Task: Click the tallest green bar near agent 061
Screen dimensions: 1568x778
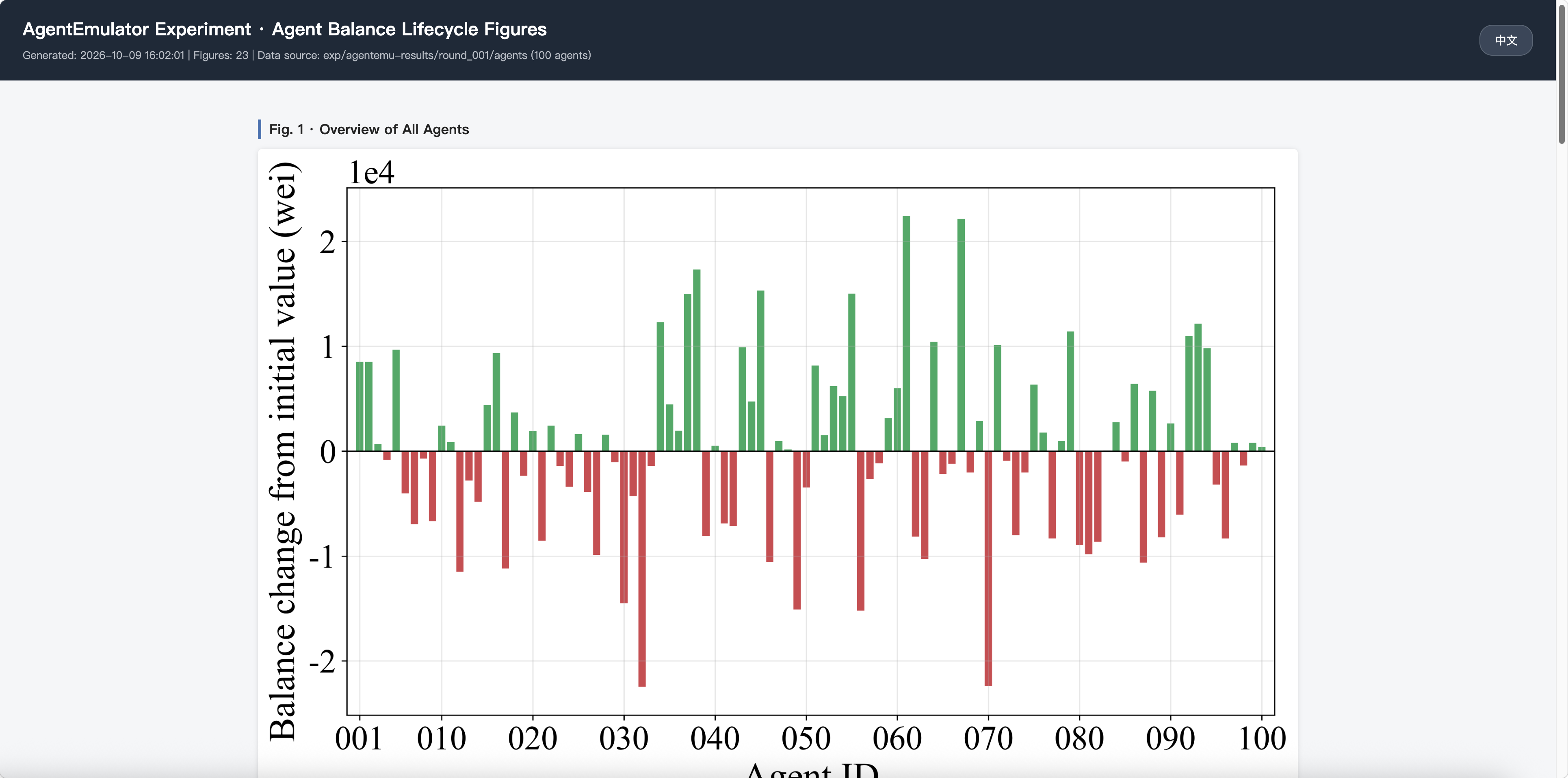Action: coord(906,333)
